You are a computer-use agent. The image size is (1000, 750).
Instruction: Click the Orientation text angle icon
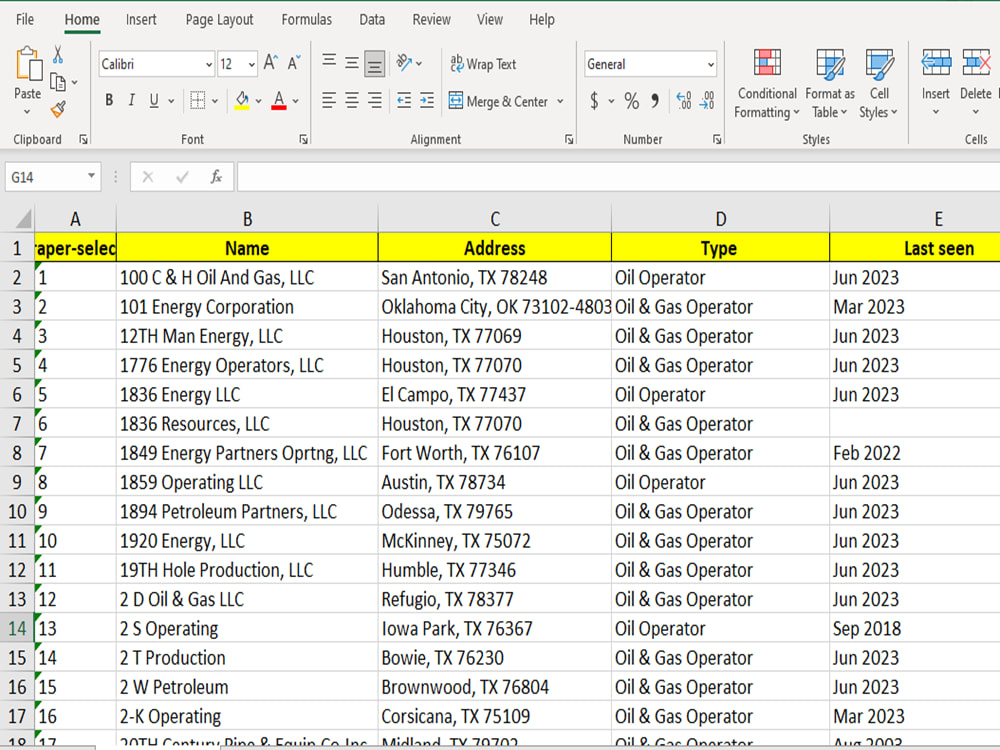(404, 62)
